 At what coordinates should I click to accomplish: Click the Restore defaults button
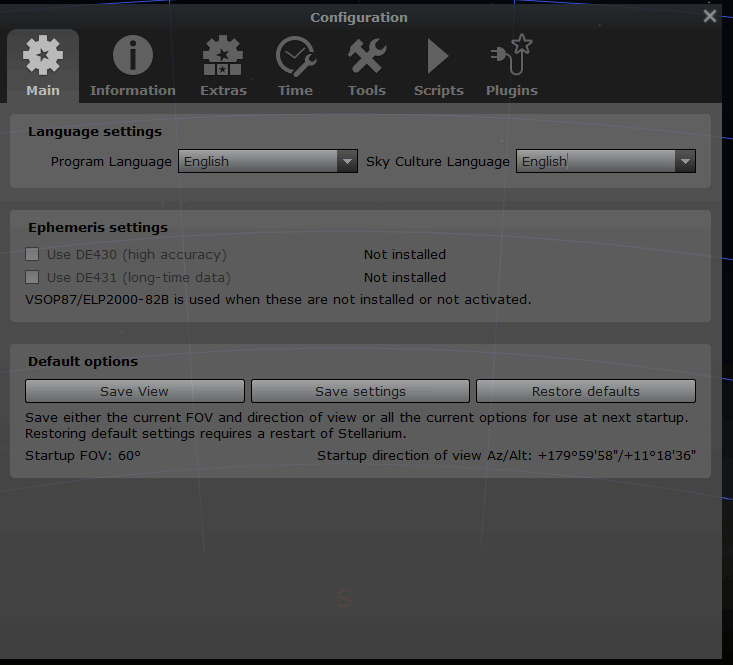point(586,391)
